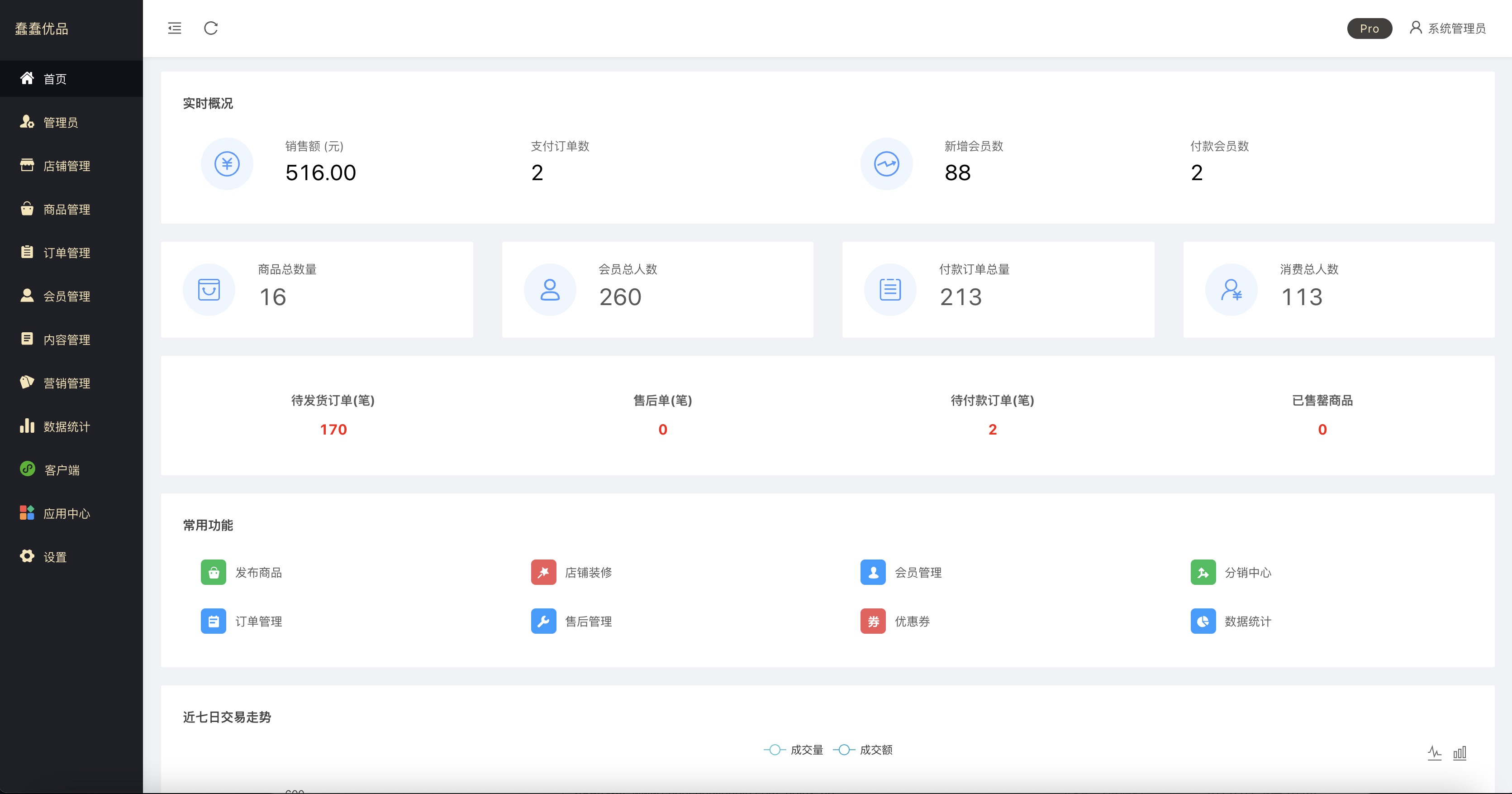Click the 待发货订单 count 170
Image resolution: width=1512 pixels, height=794 pixels.
point(333,429)
